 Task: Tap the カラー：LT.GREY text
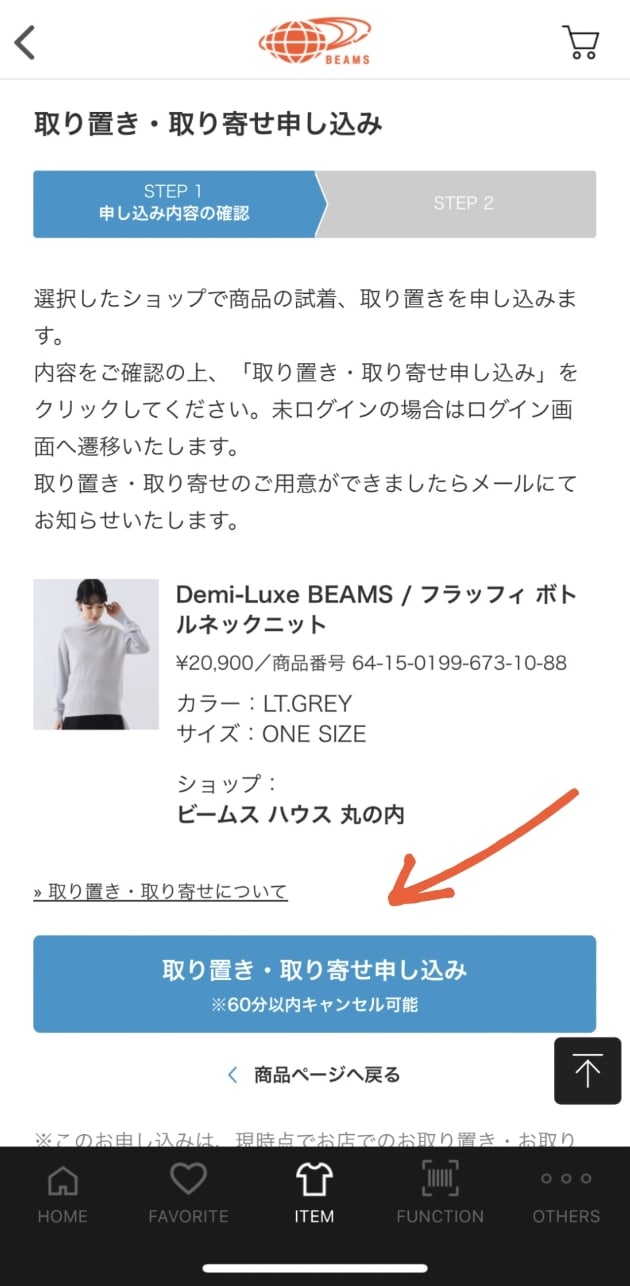coord(264,703)
